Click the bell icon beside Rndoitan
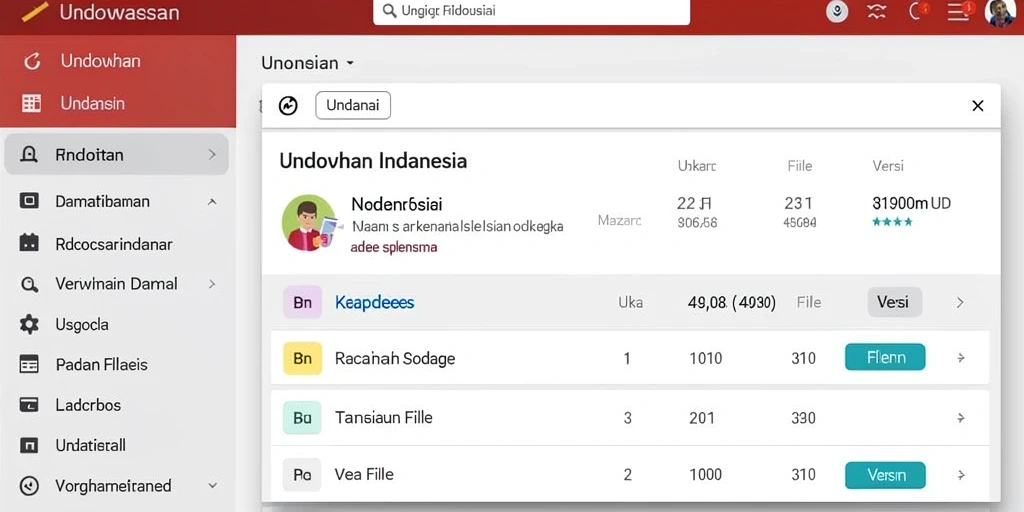 [29, 155]
